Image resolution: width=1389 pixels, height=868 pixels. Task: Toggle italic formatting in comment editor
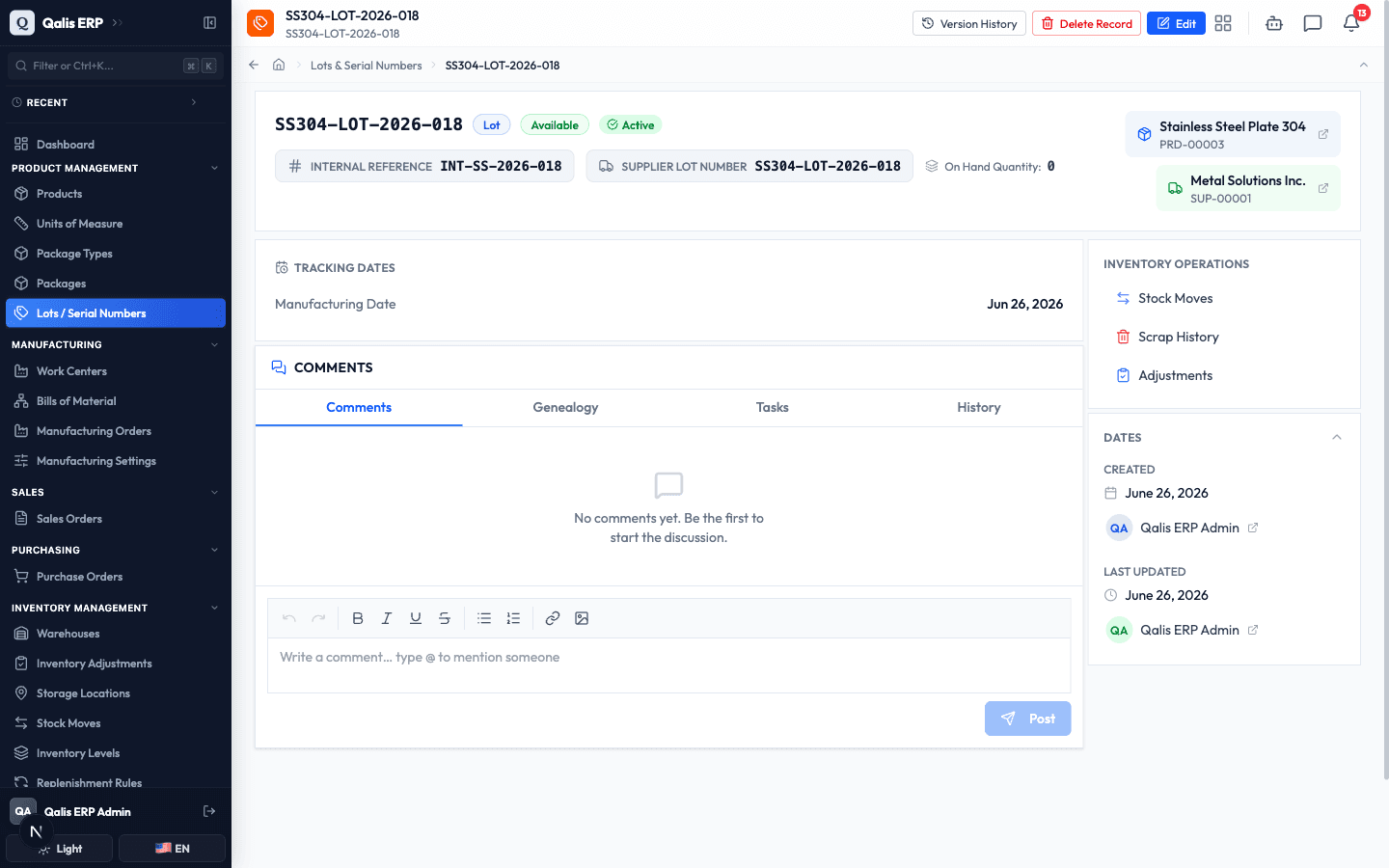(x=387, y=618)
